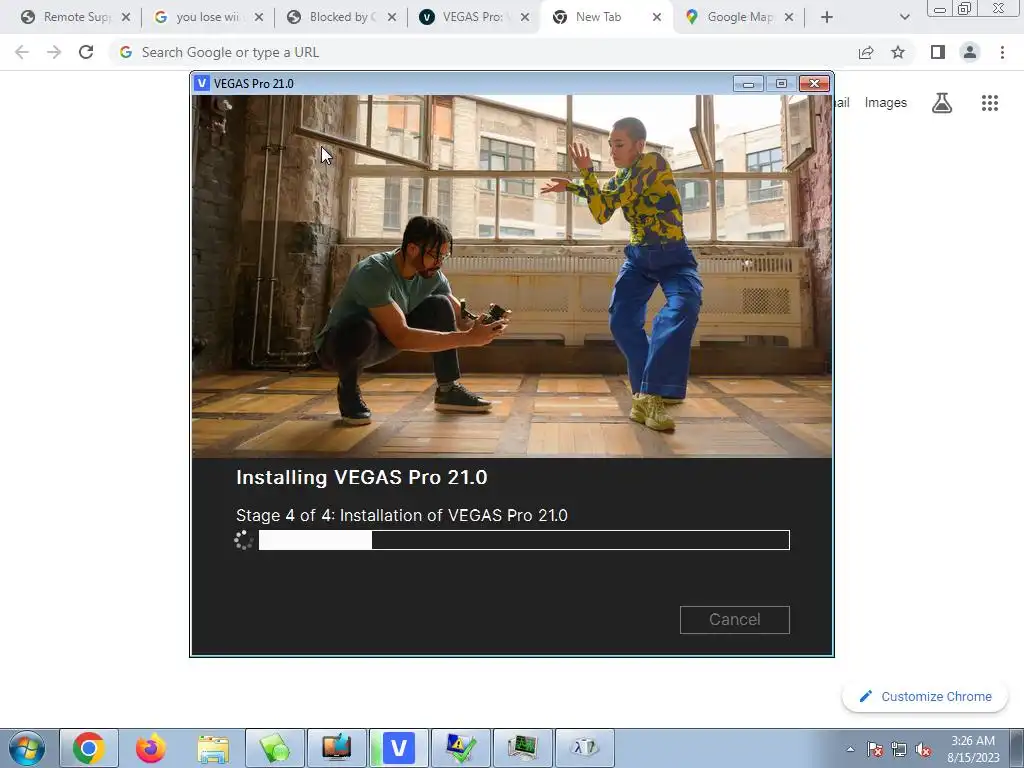
Task: Close the 'you lose' Google tab
Action: [x=259, y=18]
